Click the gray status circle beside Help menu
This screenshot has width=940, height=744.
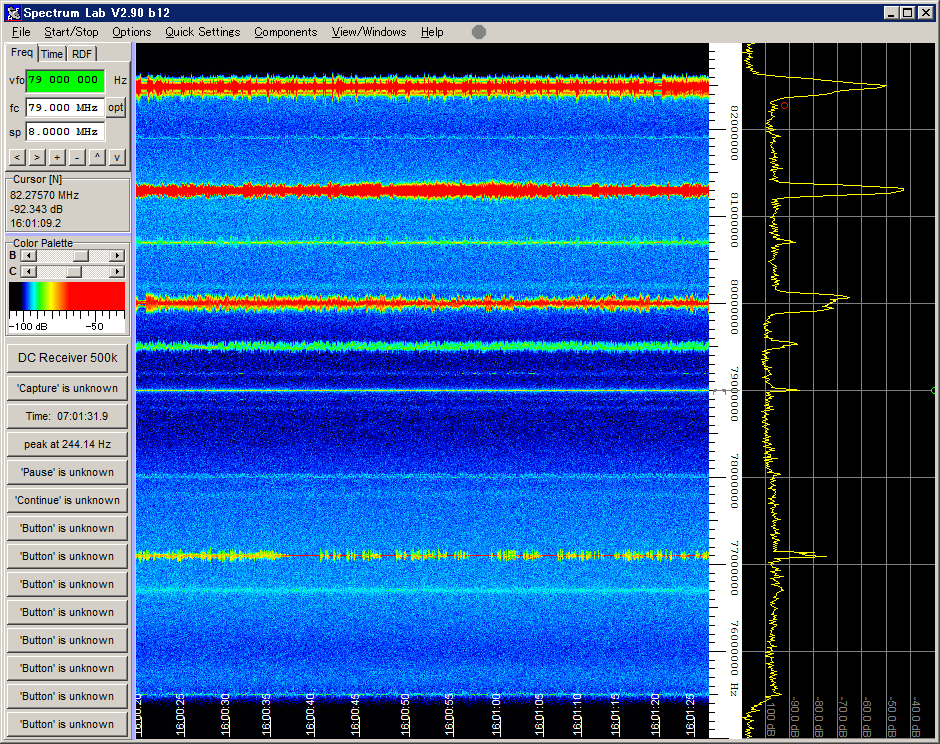click(477, 31)
